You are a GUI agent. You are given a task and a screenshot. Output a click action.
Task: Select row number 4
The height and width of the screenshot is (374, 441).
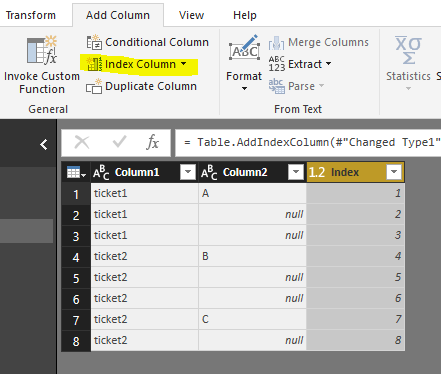[76, 257]
